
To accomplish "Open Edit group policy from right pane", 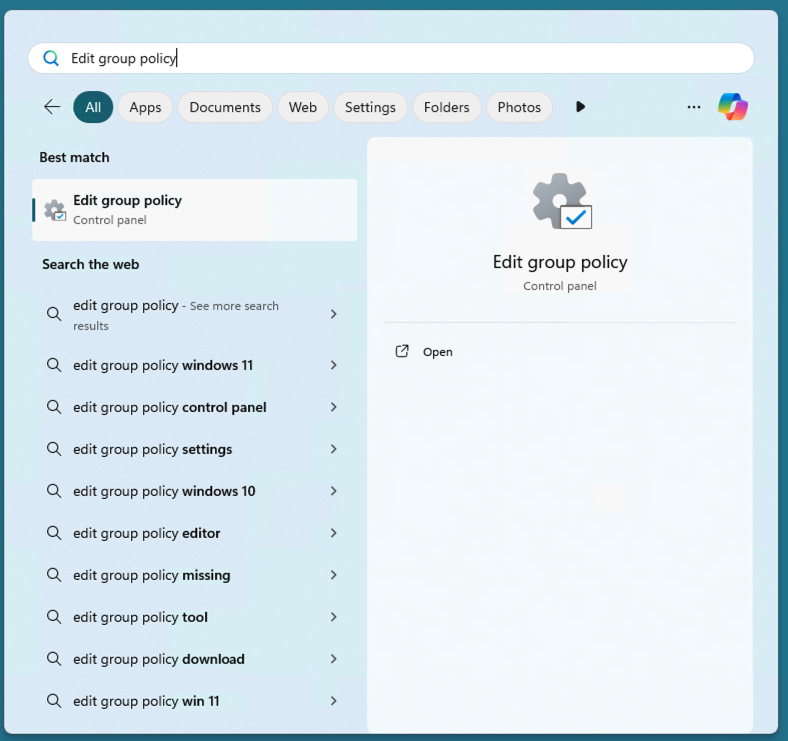I will click(437, 352).
